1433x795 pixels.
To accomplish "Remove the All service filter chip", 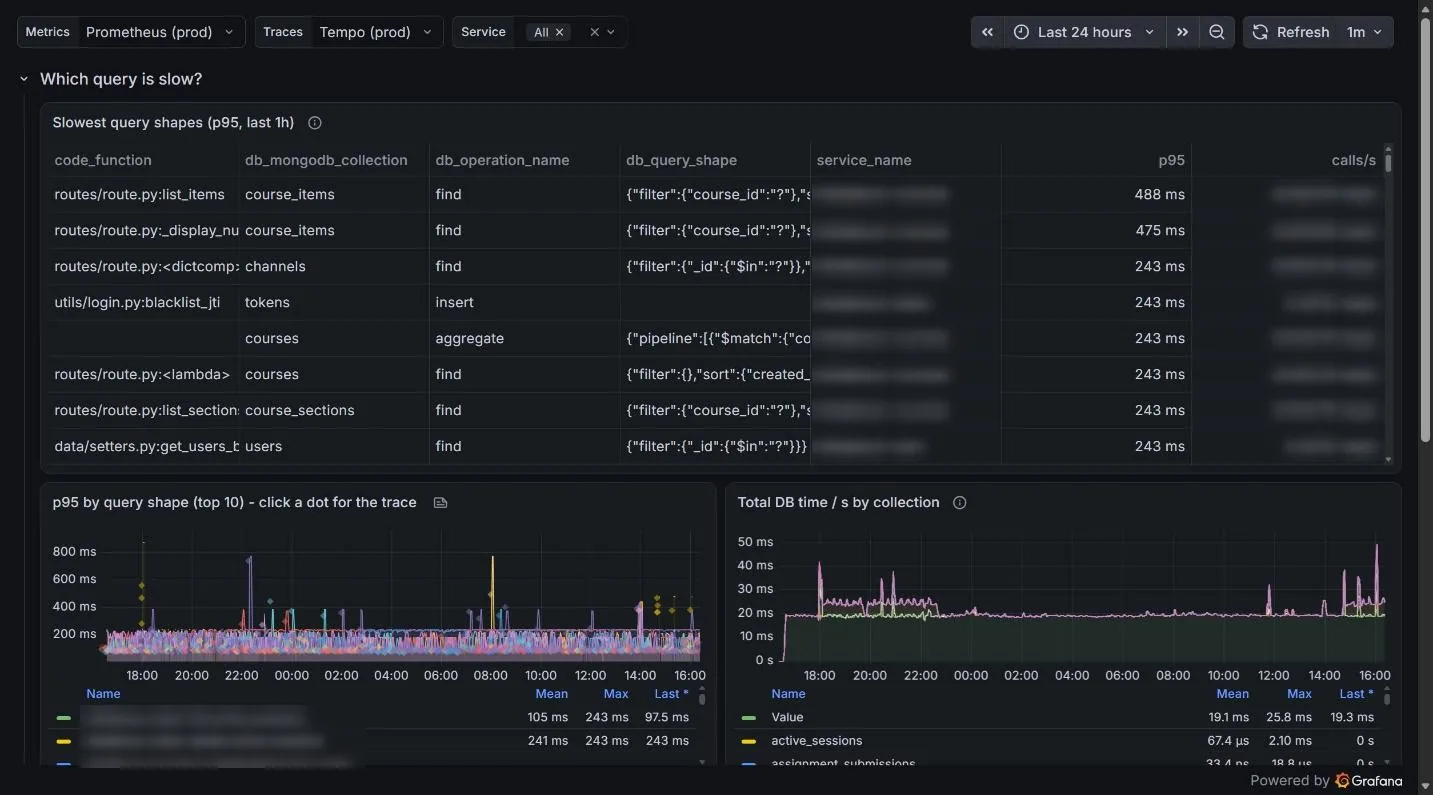I will tap(560, 32).
